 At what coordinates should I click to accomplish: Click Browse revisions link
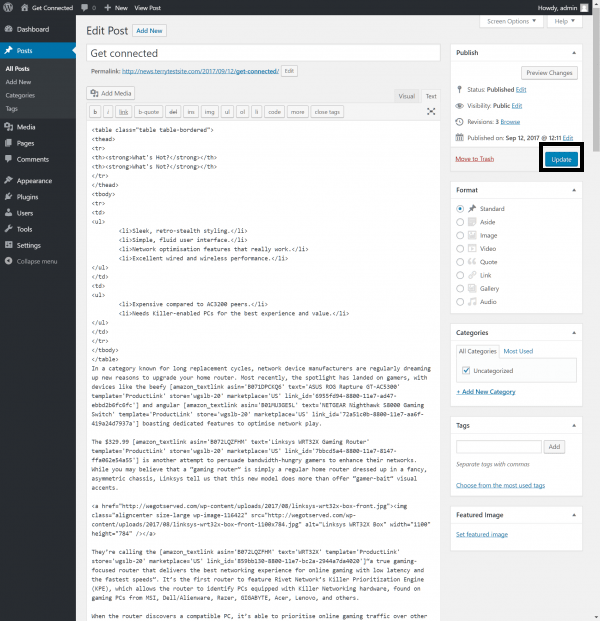tap(510, 122)
